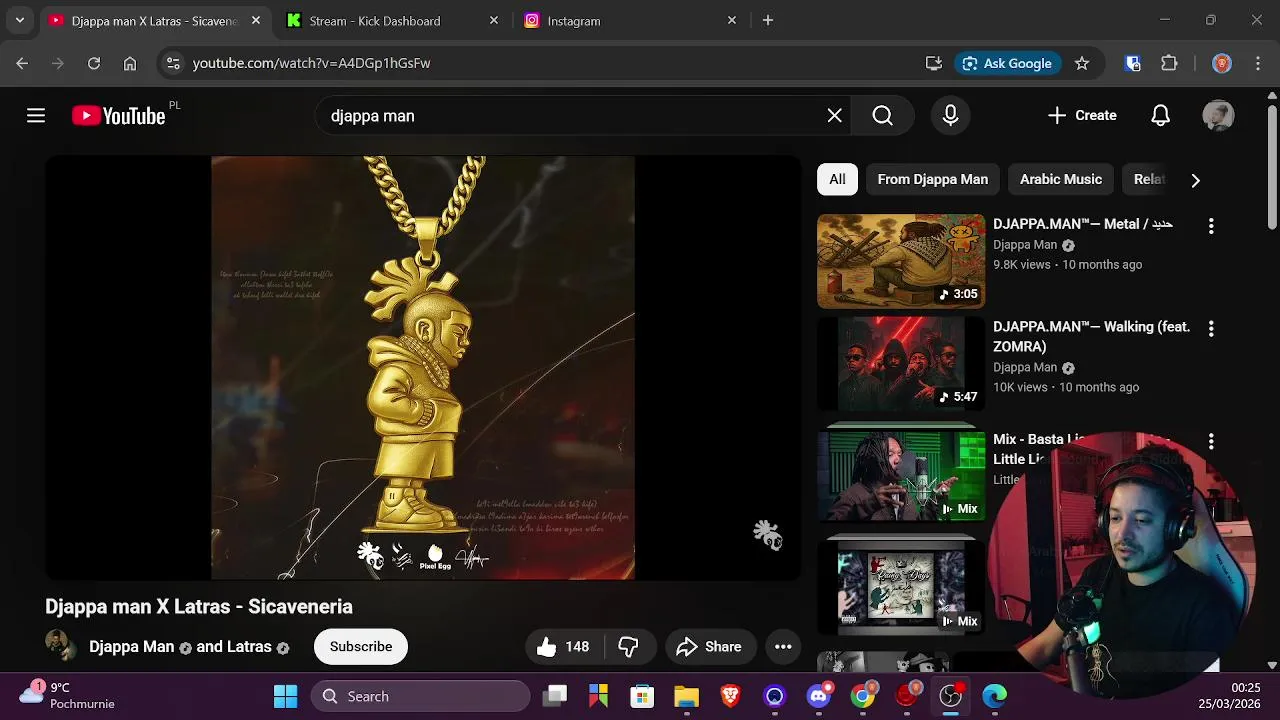Play the DJAPPA.MAN Metal thumbnail

(x=901, y=261)
